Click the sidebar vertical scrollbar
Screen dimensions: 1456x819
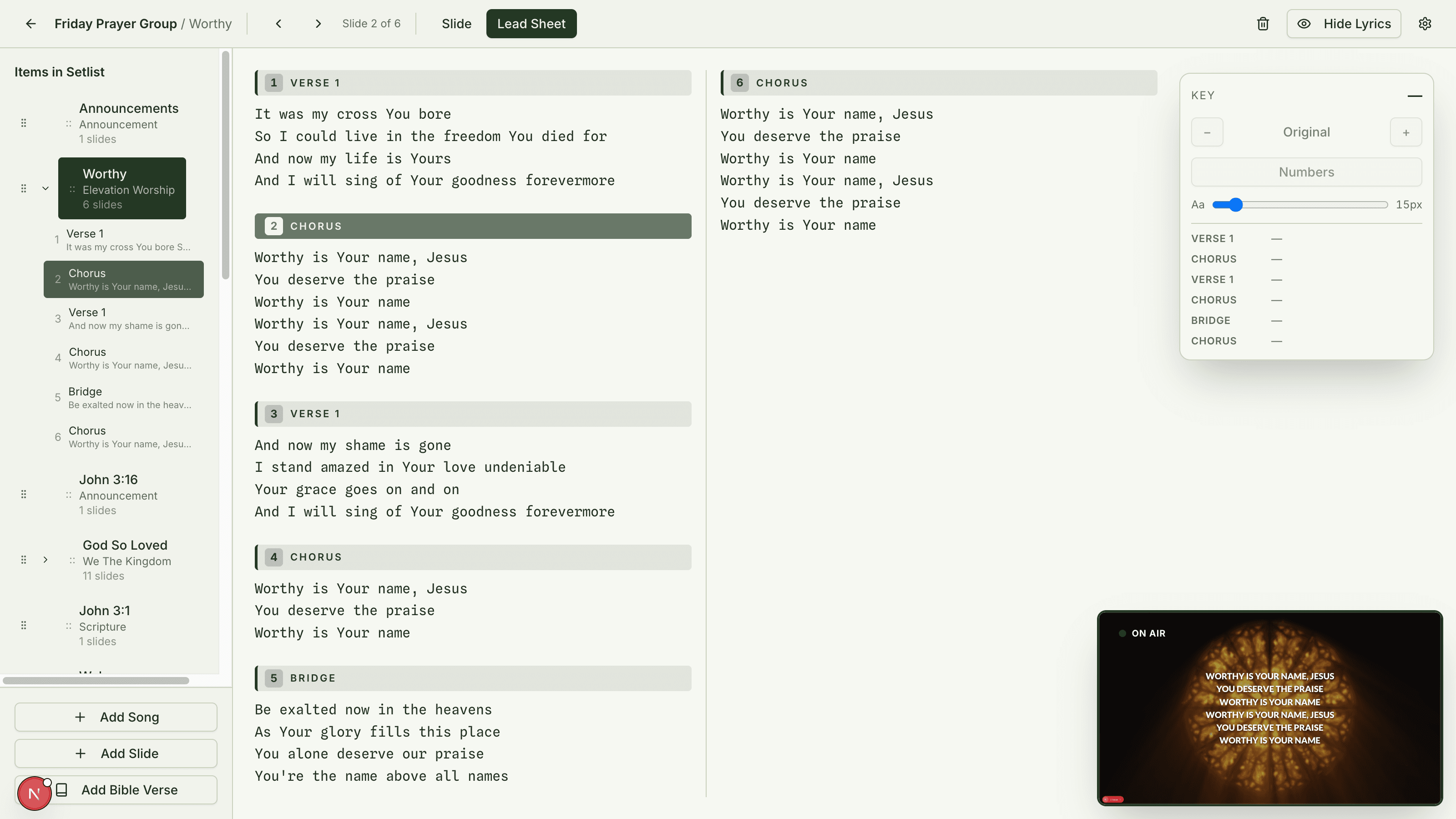click(x=226, y=165)
